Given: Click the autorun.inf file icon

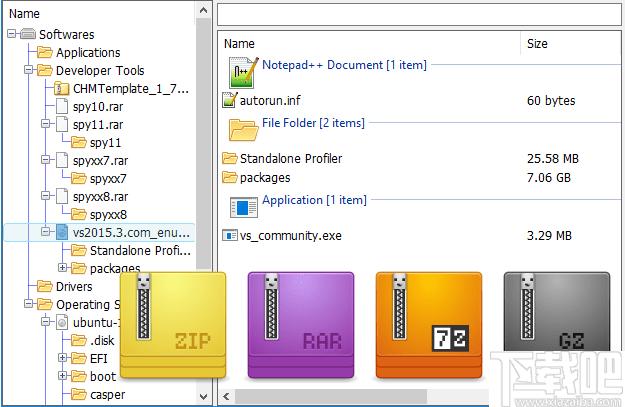Looking at the screenshot, I should (x=230, y=100).
